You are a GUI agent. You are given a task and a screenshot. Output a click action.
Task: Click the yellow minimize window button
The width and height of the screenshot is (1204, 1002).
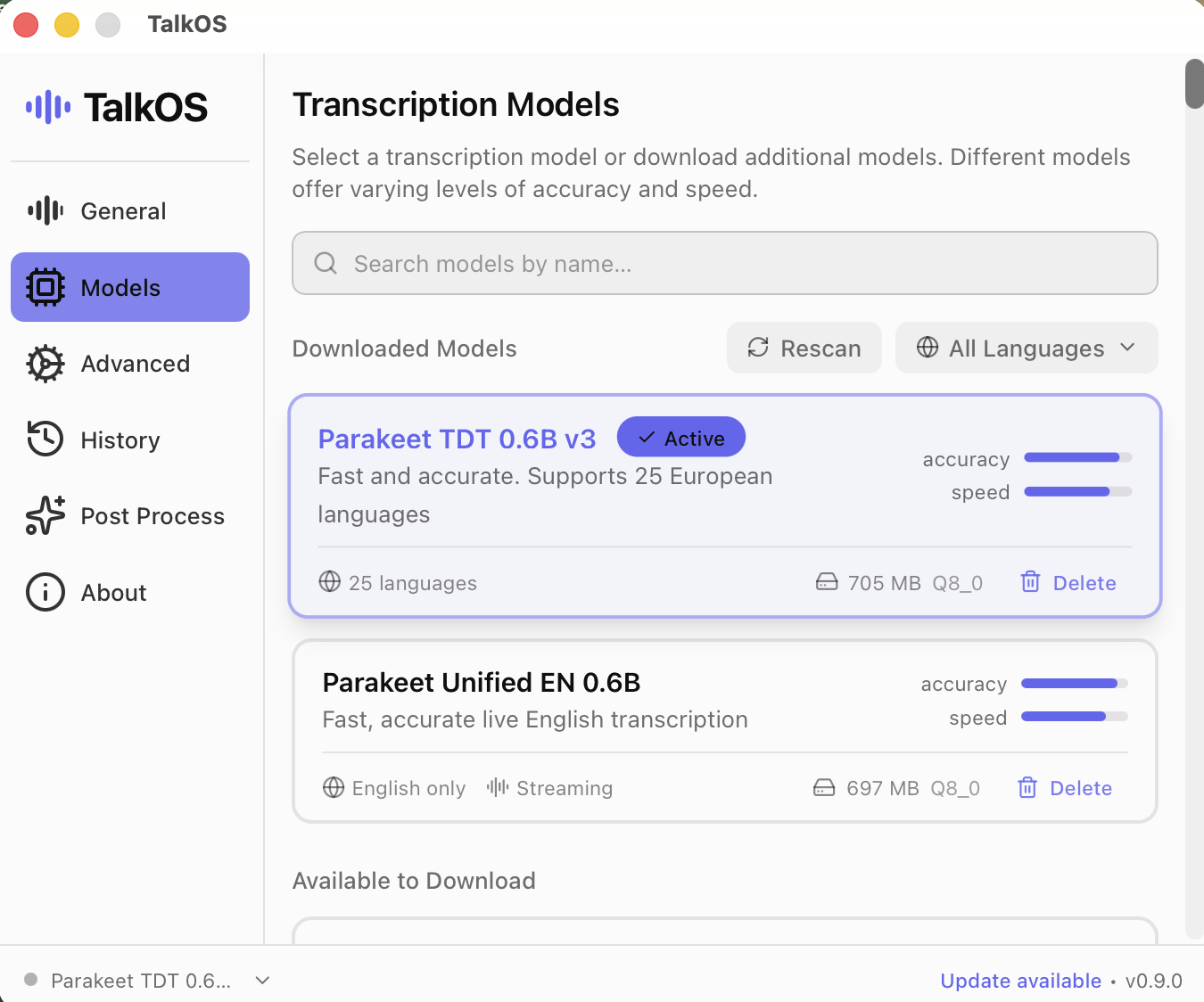coord(67,24)
